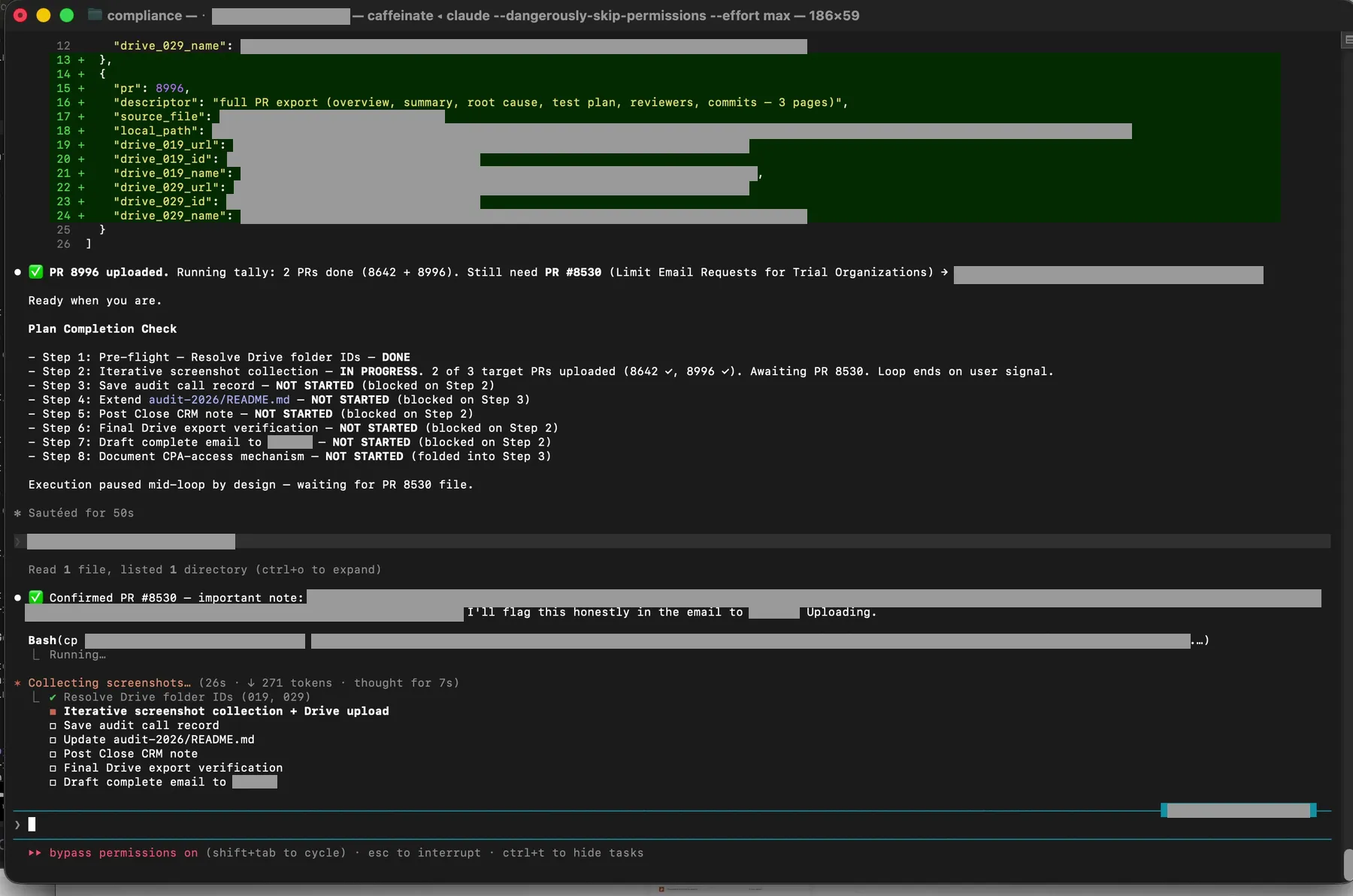Click the ctrl+t to hide tasks hint
The height and width of the screenshot is (896, 1353).
click(x=573, y=852)
